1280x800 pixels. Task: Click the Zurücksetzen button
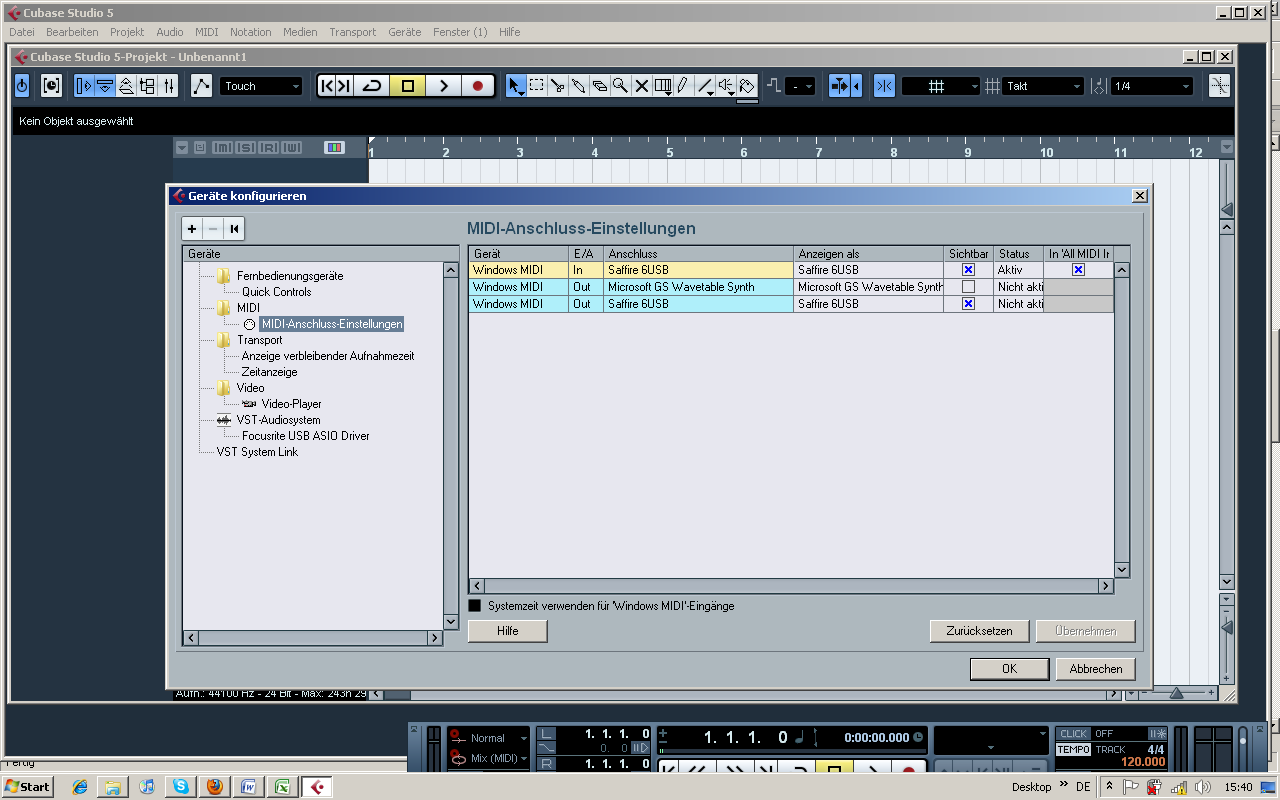(979, 631)
